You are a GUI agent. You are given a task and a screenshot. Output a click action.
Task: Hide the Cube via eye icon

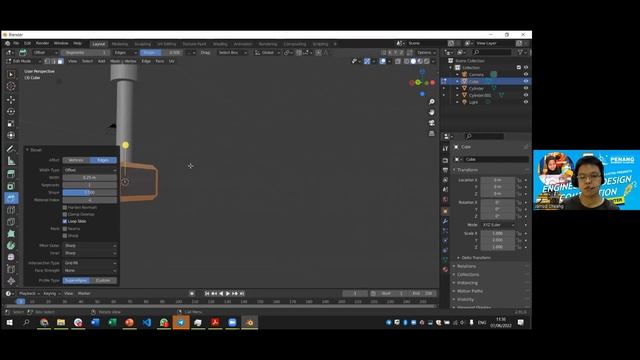[526, 81]
